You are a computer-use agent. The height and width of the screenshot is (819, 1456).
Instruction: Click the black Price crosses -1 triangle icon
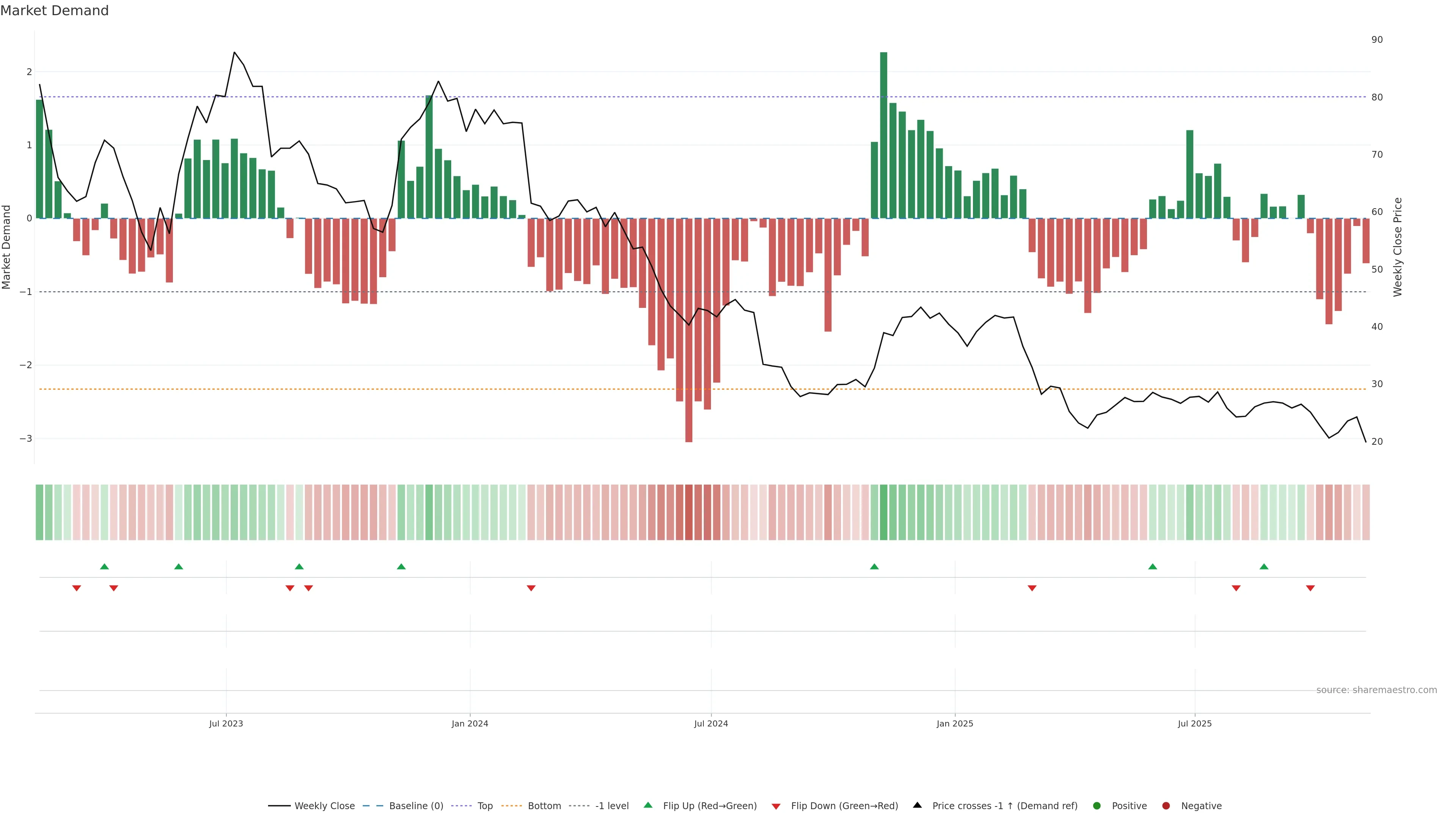(x=917, y=805)
